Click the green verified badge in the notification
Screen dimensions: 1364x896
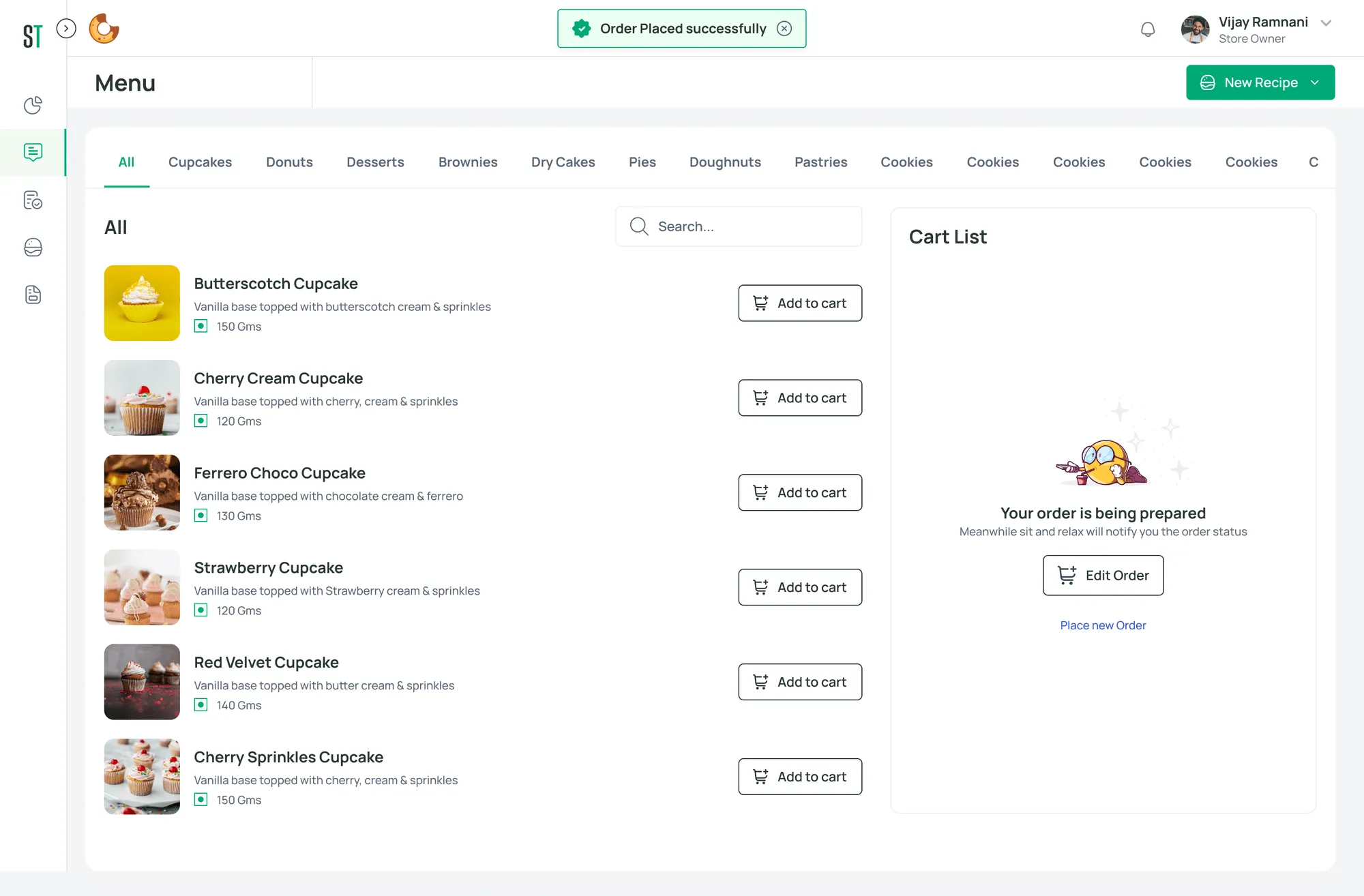(581, 29)
